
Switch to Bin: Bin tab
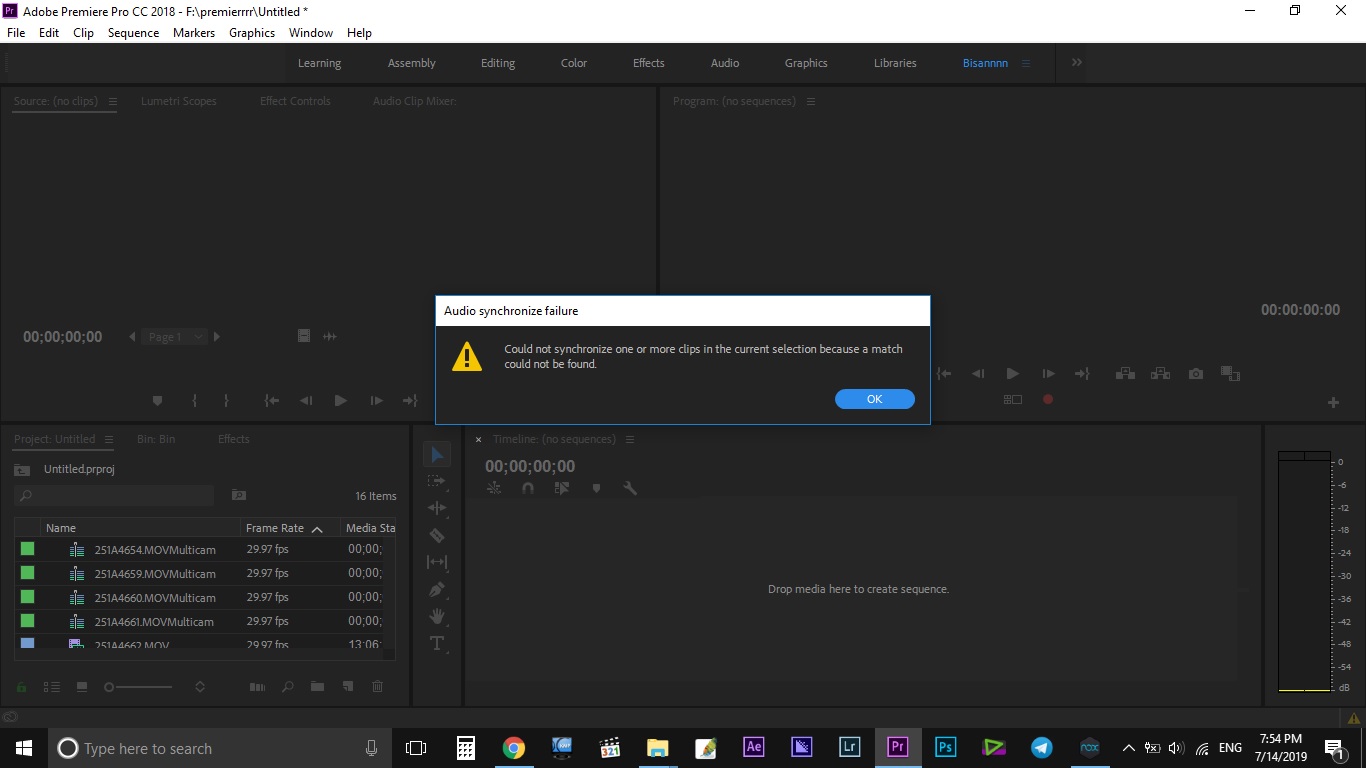click(155, 439)
